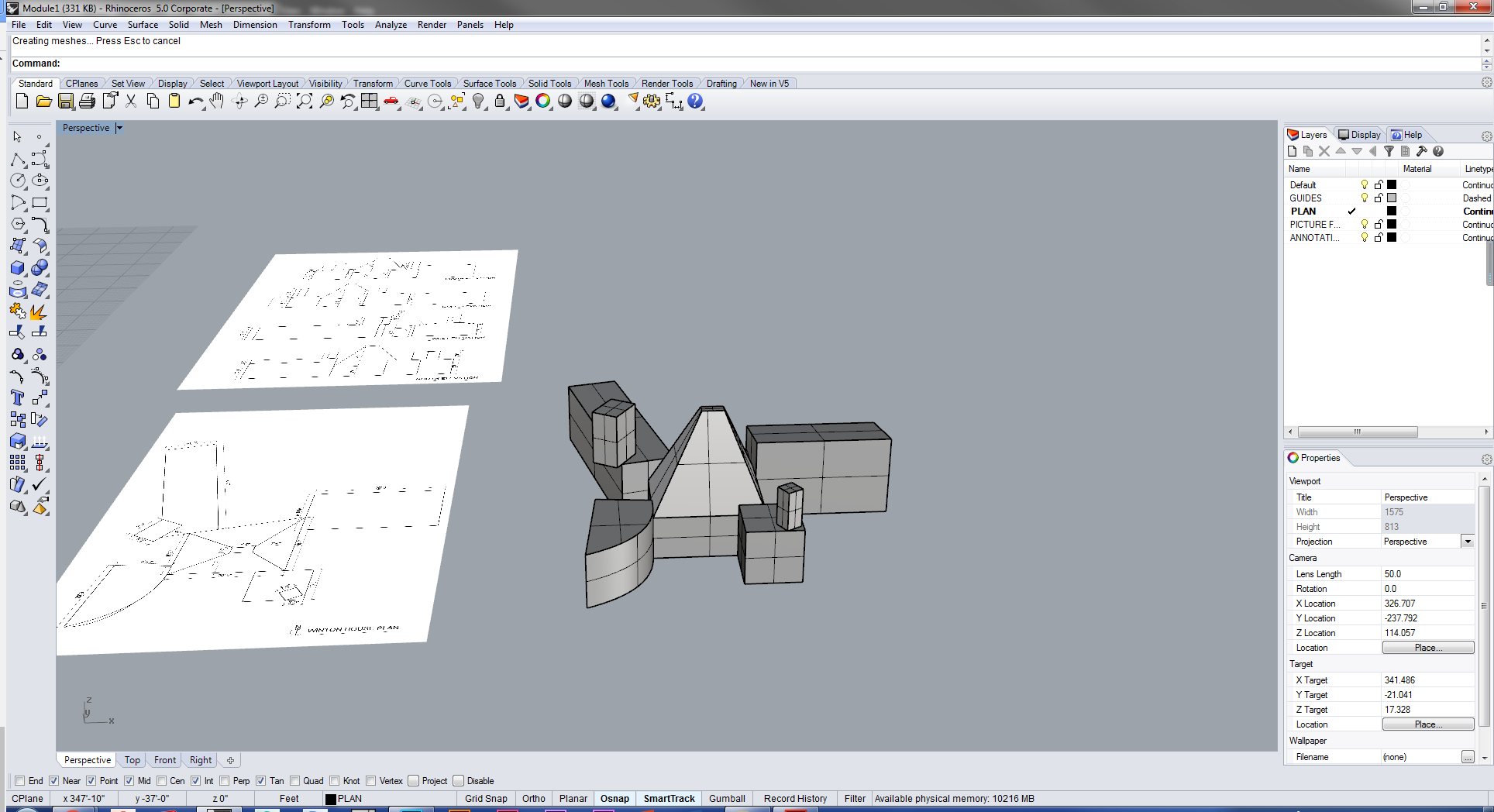Viewport: 1494px width, 812px height.
Task: Enable the Quad osnap checkbox
Action: (x=295, y=781)
